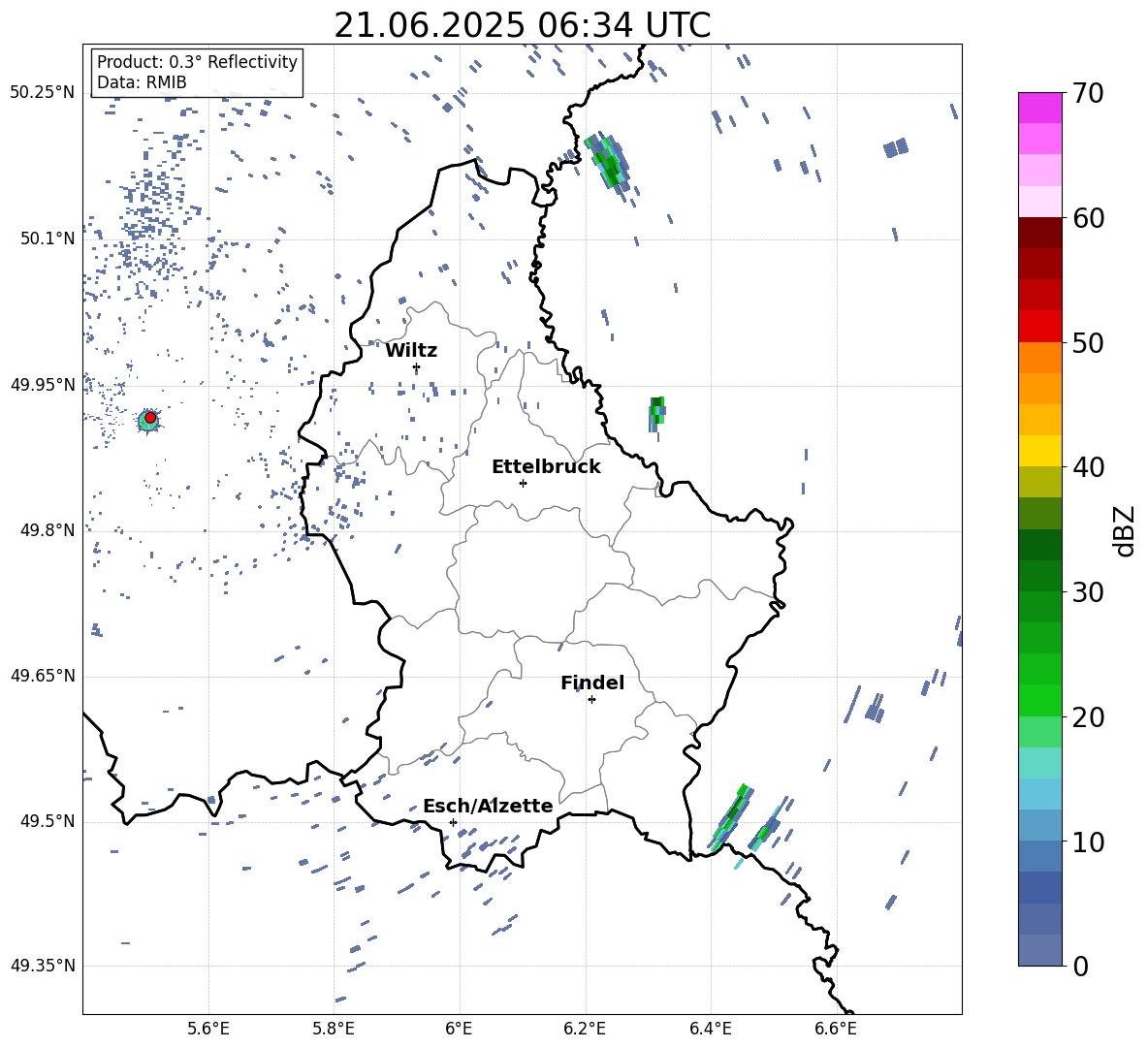The image size is (1148, 1048).
Task: Click the '6°E' longitude label
Action: tap(459, 1029)
